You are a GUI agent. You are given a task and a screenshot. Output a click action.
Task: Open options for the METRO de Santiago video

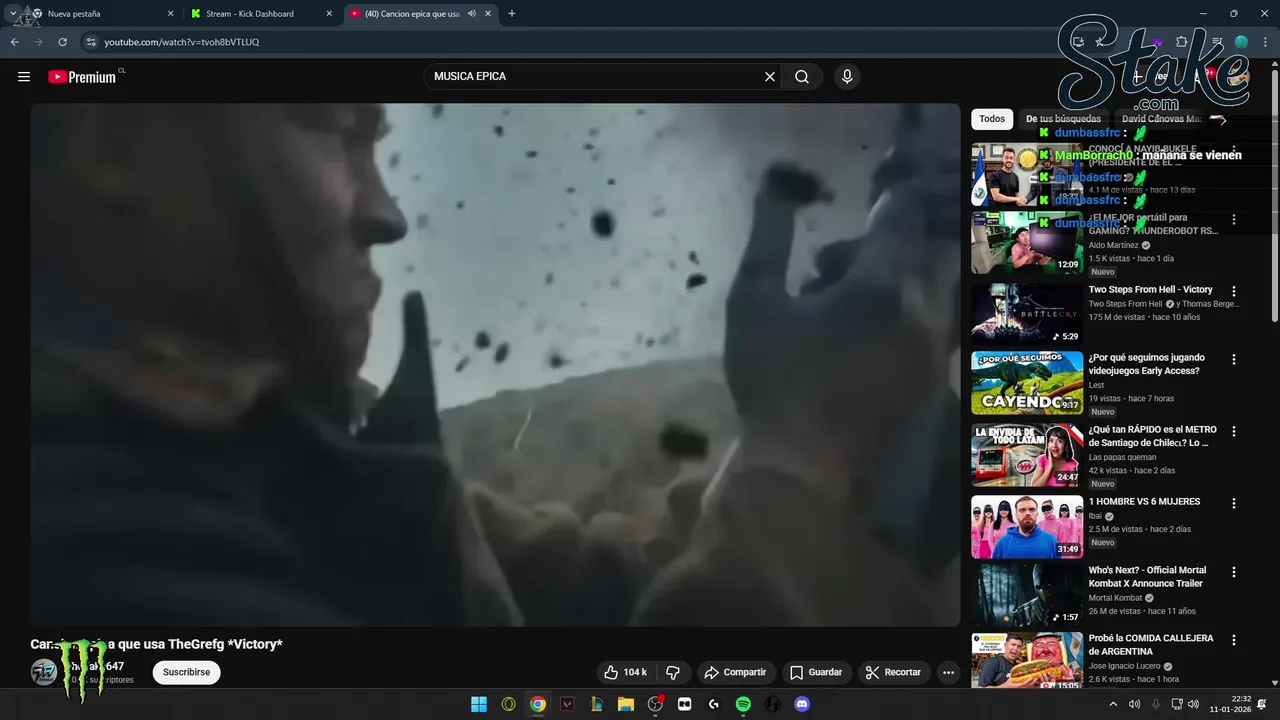pyautogui.click(x=1234, y=431)
